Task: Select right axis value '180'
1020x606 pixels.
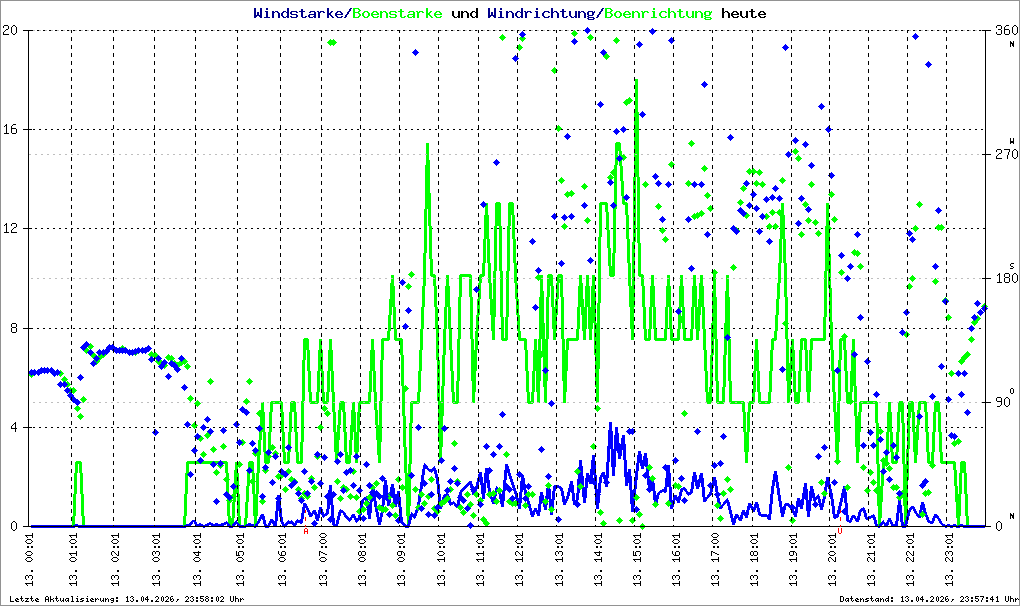Action: (1006, 278)
